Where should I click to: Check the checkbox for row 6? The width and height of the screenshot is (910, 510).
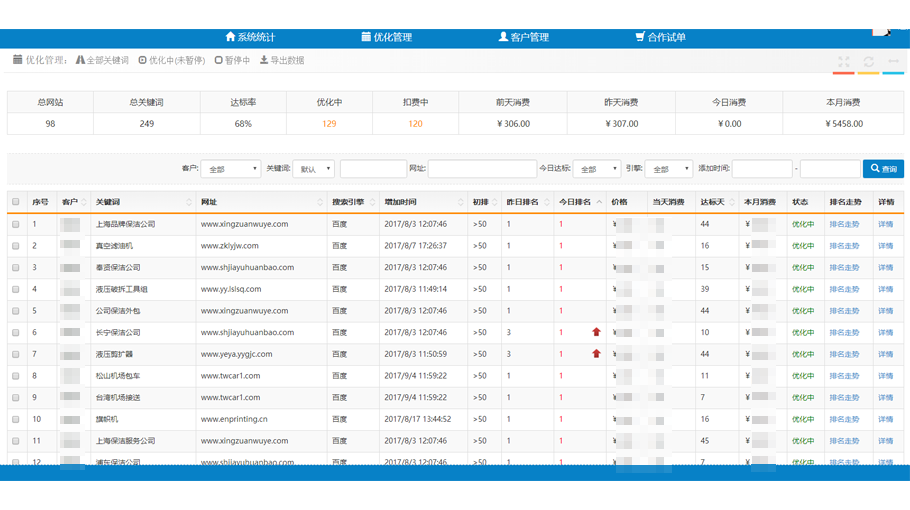[x=16, y=332]
